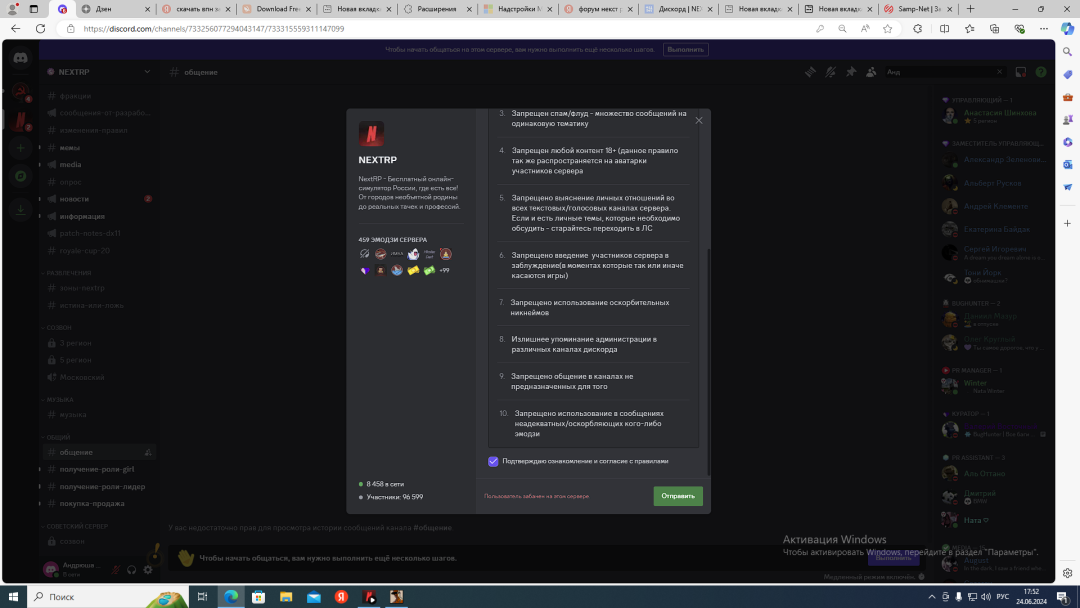Screen dimensions: 1080x608
Task: Switch to the Расширения browser tab
Action: point(437,9)
